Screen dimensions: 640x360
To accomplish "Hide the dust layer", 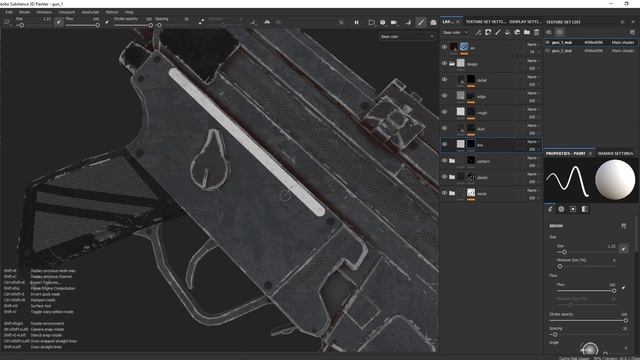I will click(x=444, y=128).
